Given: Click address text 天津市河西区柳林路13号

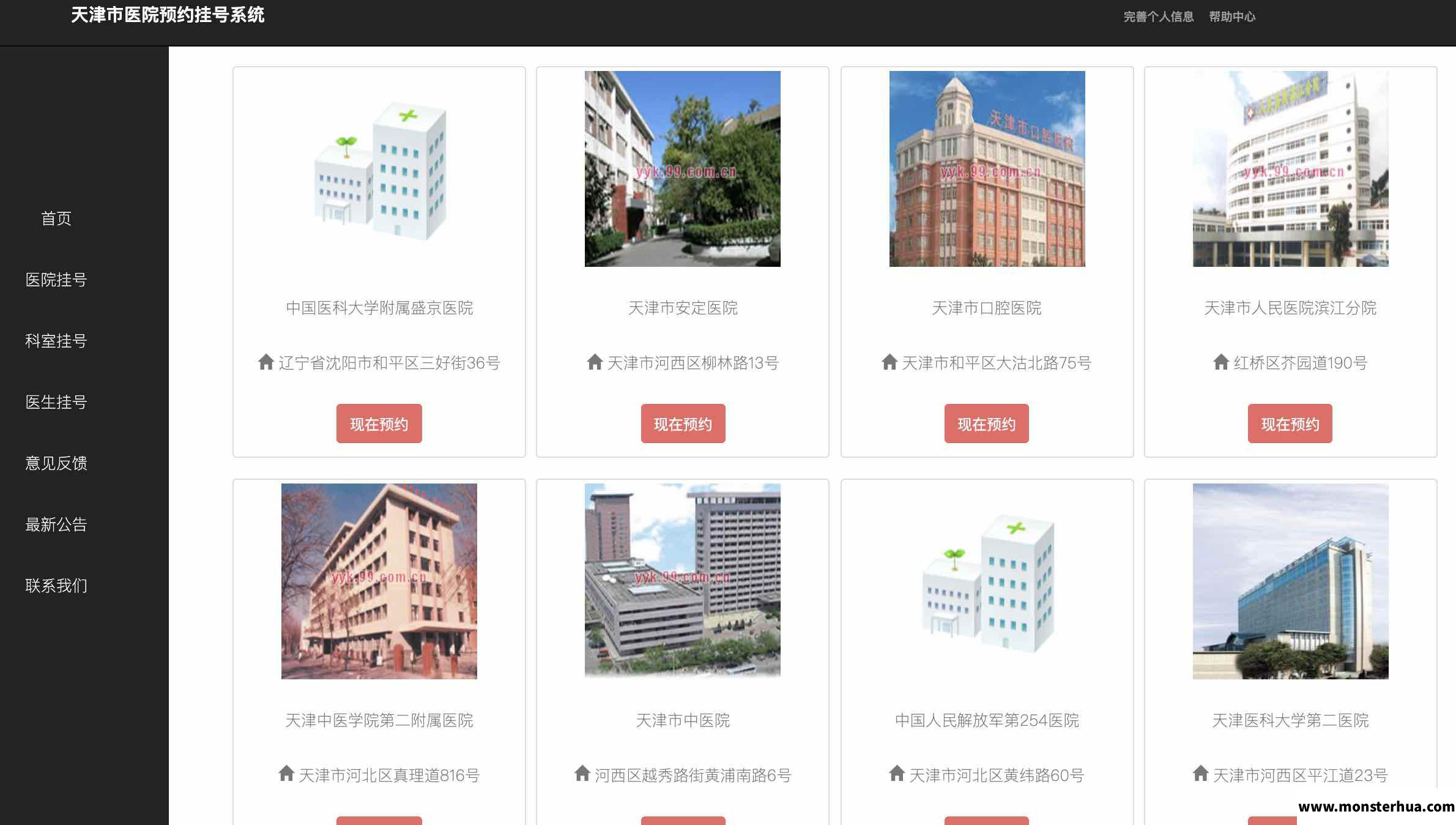Looking at the screenshot, I should point(693,363).
